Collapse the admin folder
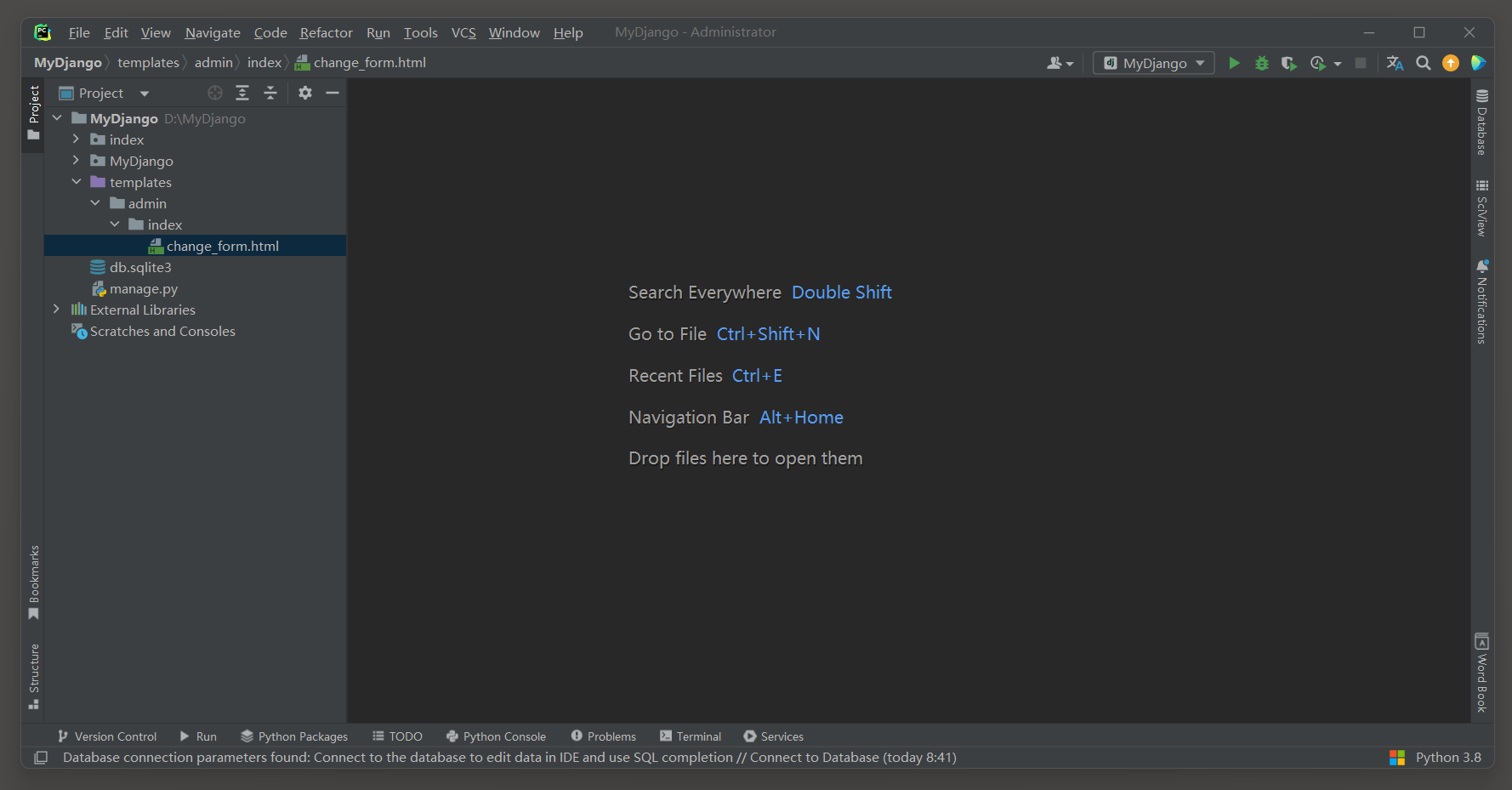The width and height of the screenshot is (1512, 790). [95, 202]
